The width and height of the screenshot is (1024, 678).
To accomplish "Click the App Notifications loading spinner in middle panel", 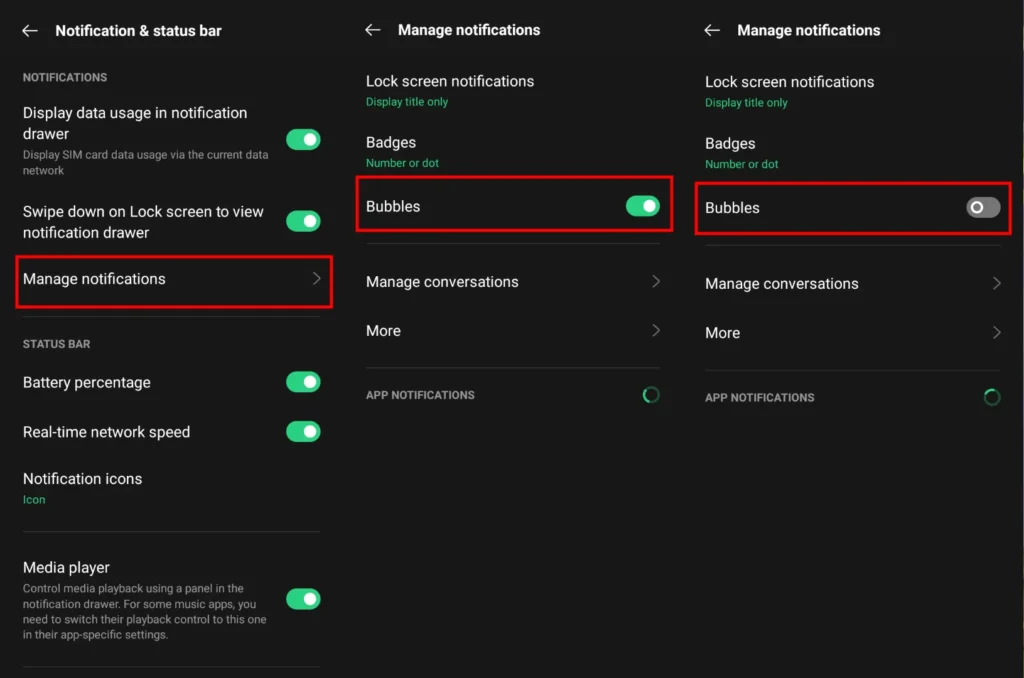I will [x=651, y=395].
